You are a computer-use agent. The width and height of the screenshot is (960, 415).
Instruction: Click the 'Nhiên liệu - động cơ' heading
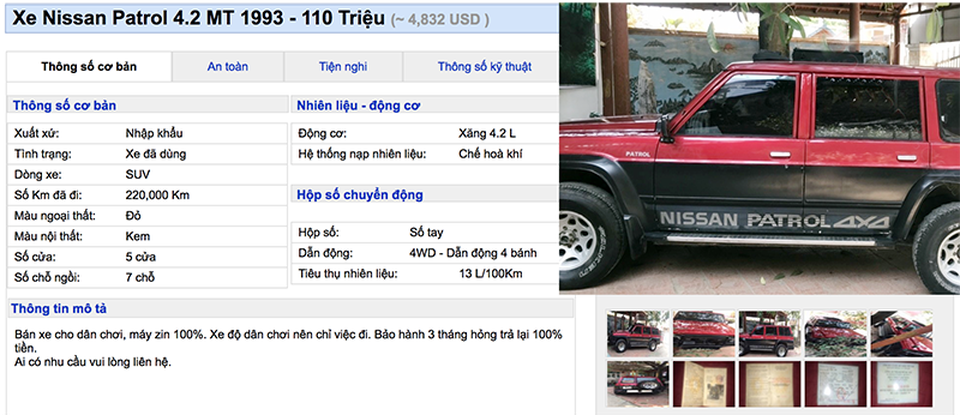pos(358,105)
